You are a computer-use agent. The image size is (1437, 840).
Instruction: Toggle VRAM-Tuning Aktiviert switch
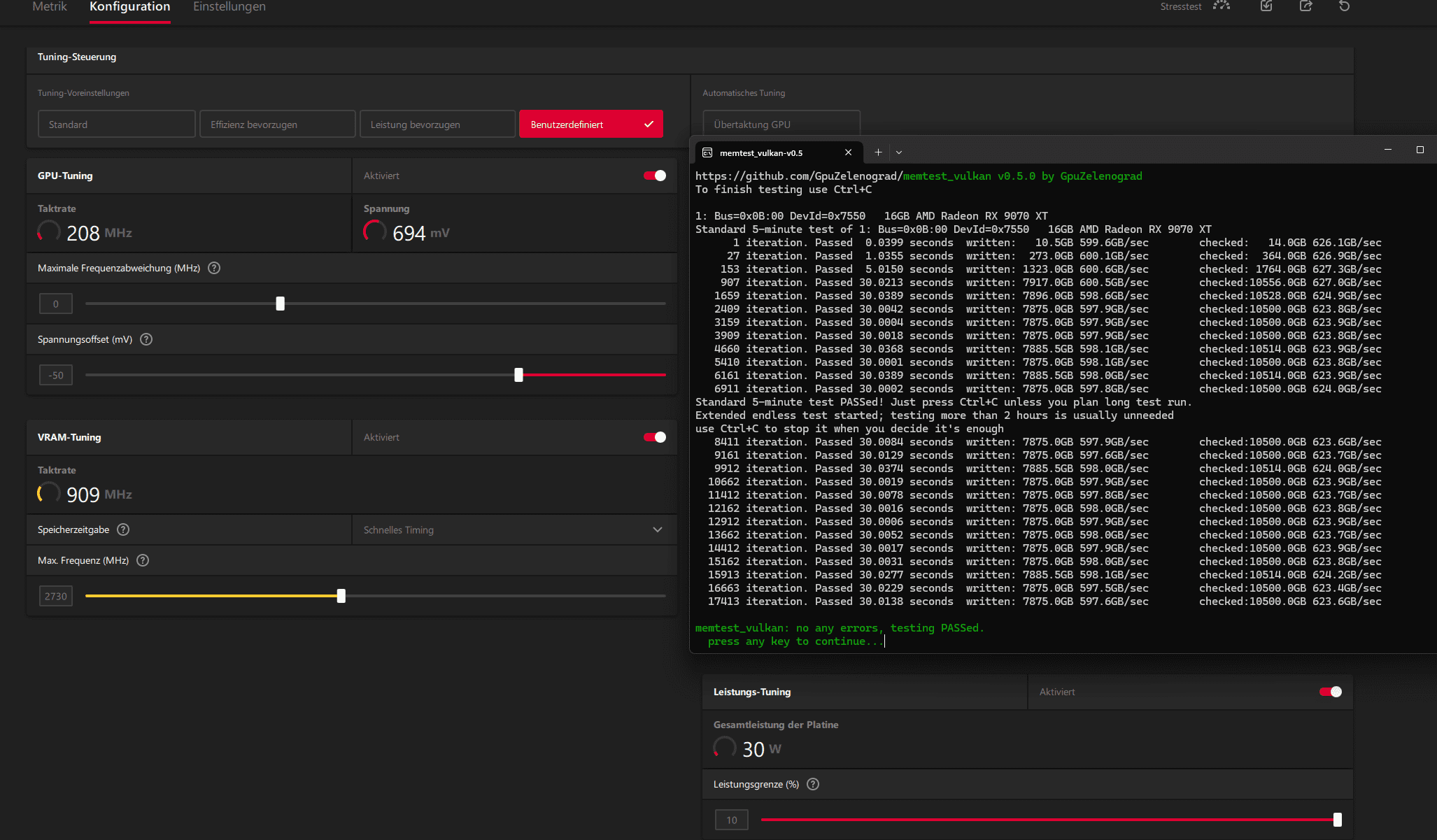pos(655,437)
